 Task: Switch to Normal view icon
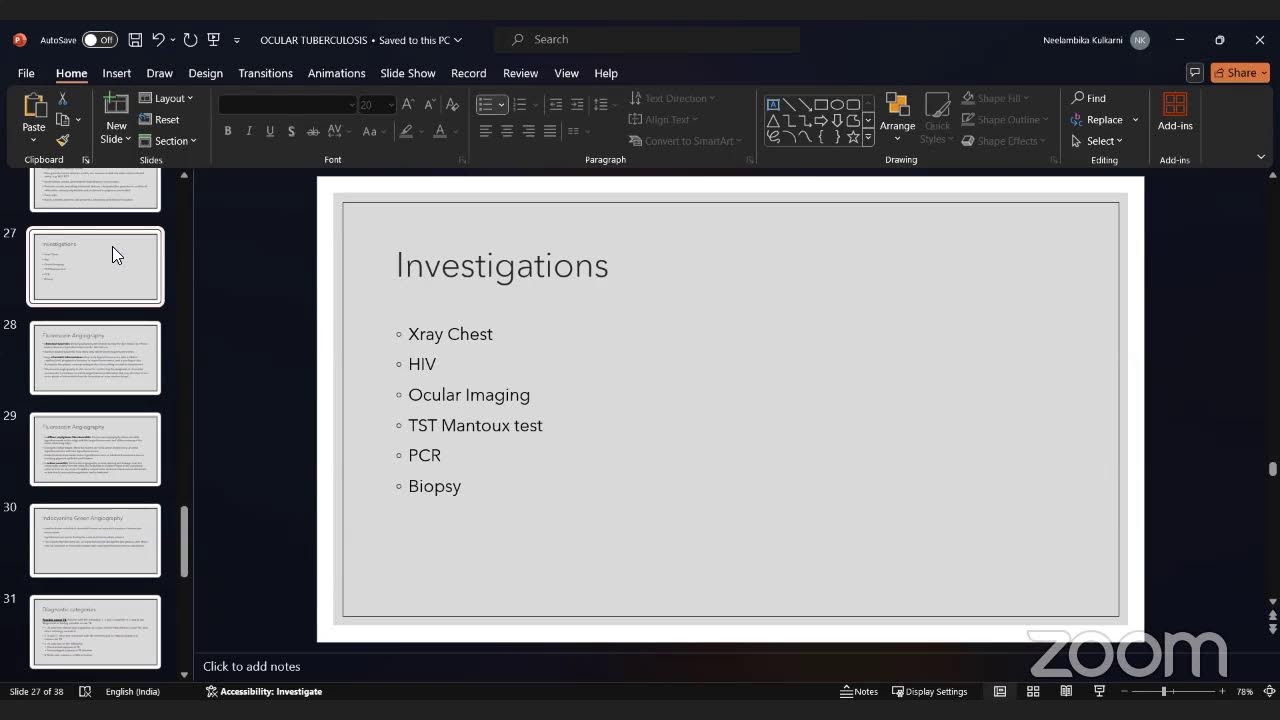[1000, 691]
